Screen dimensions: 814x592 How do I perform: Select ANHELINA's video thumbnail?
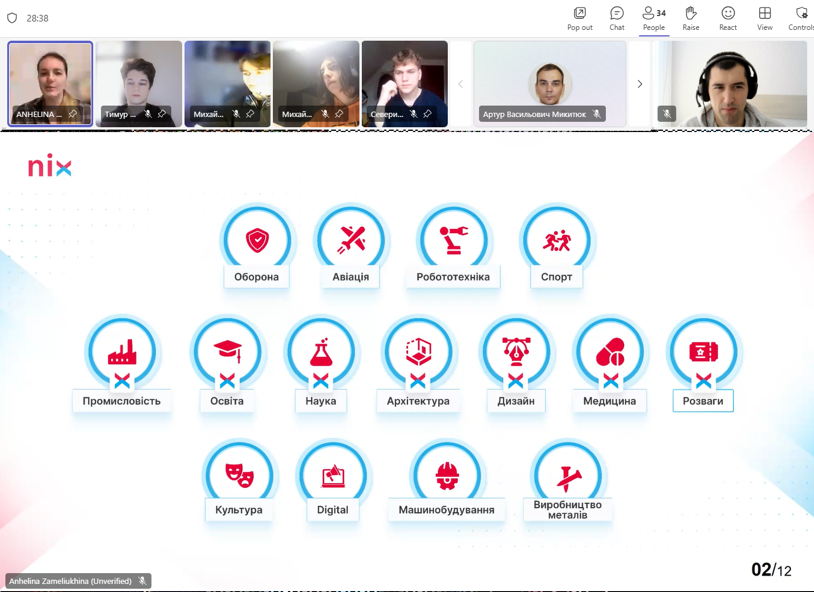[50, 84]
